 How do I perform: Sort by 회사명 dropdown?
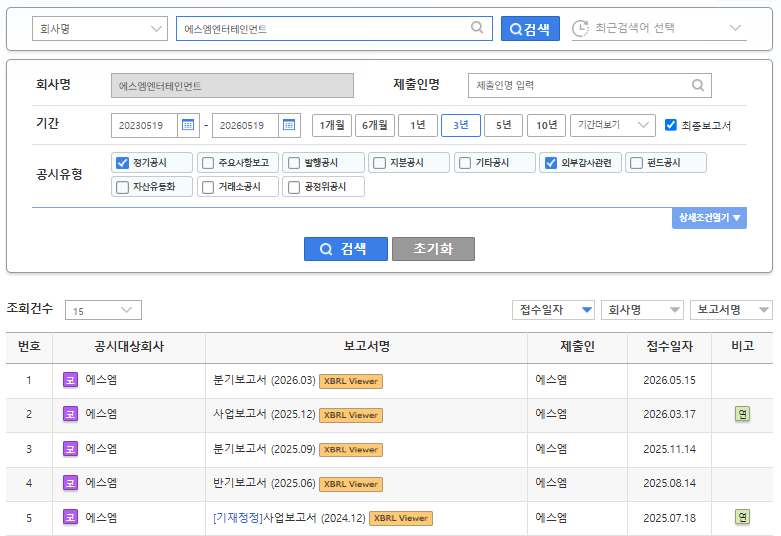[643, 310]
